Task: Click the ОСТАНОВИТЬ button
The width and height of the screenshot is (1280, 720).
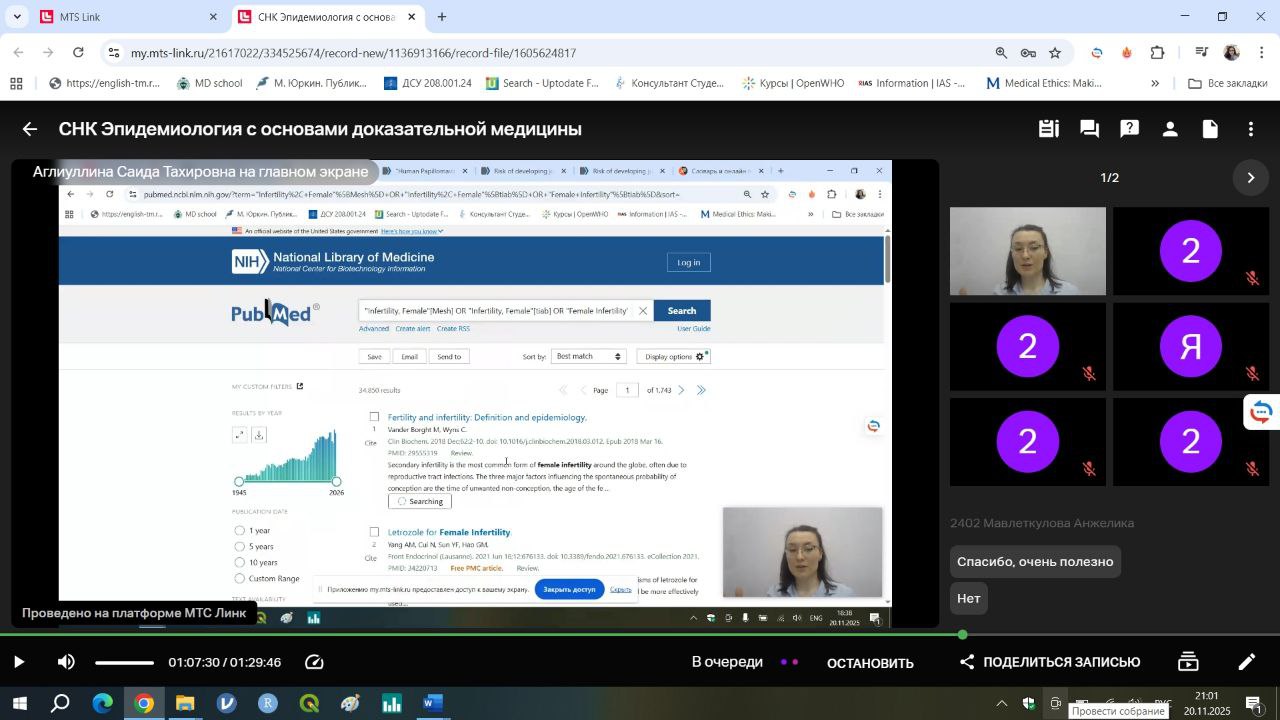Action: tap(870, 663)
